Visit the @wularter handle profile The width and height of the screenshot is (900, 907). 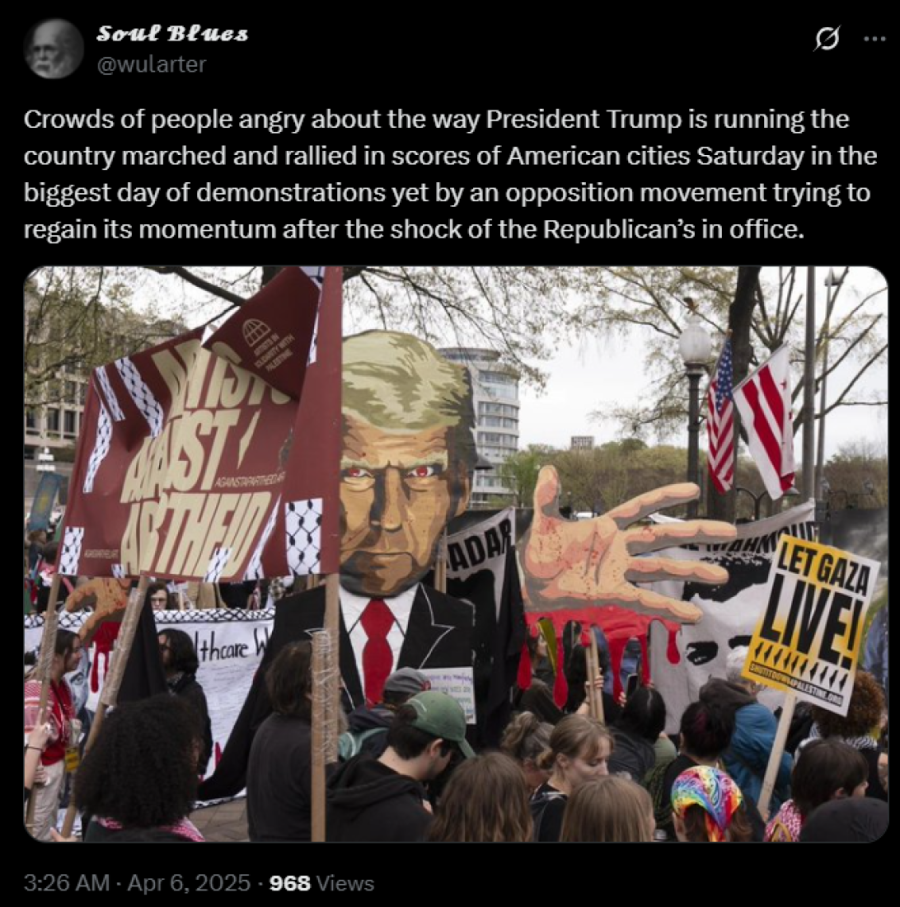[152, 64]
